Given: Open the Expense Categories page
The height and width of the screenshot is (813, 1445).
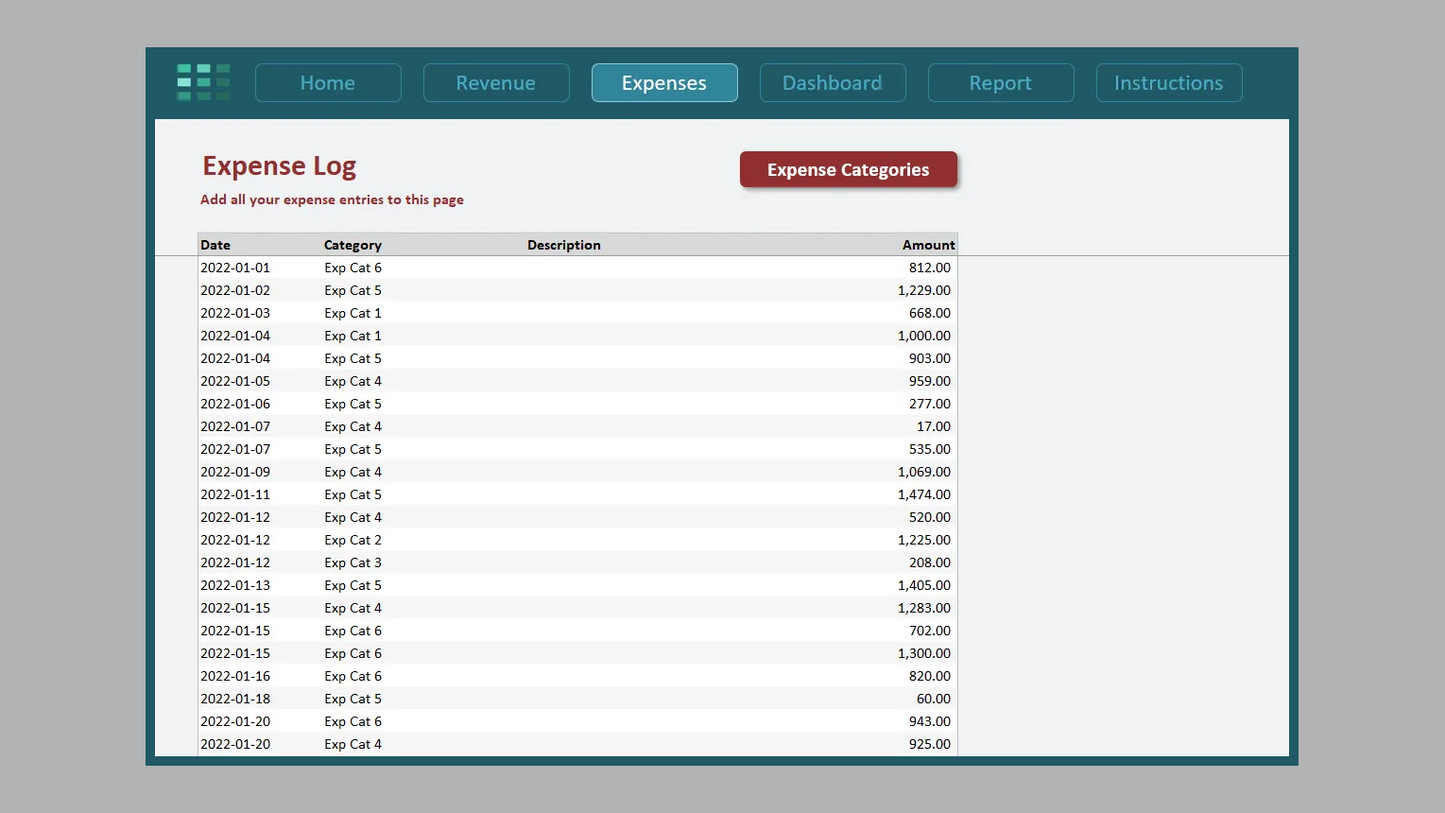Looking at the screenshot, I should tap(848, 169).
